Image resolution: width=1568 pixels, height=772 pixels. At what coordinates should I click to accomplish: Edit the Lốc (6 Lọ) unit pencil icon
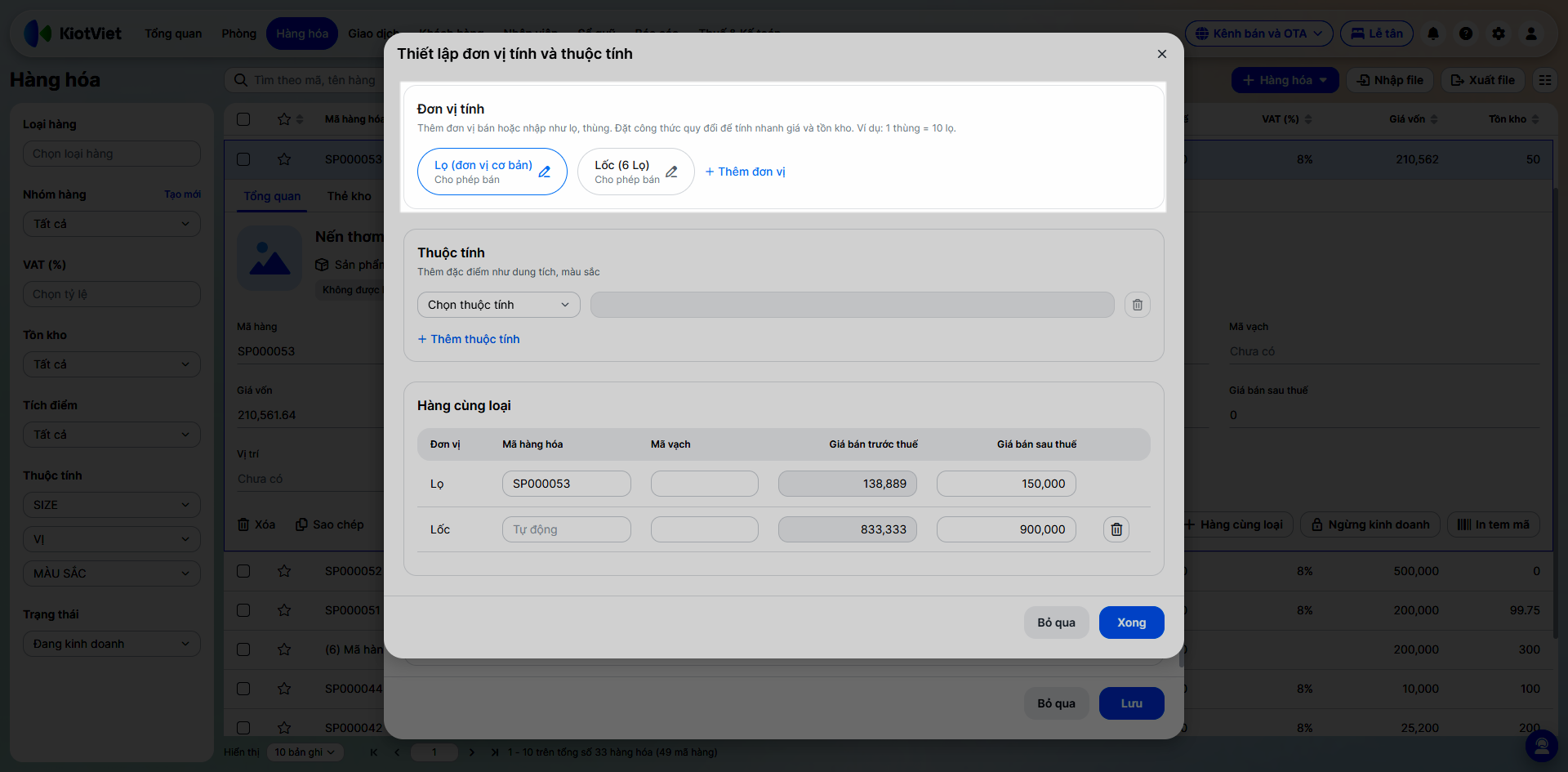672,172
